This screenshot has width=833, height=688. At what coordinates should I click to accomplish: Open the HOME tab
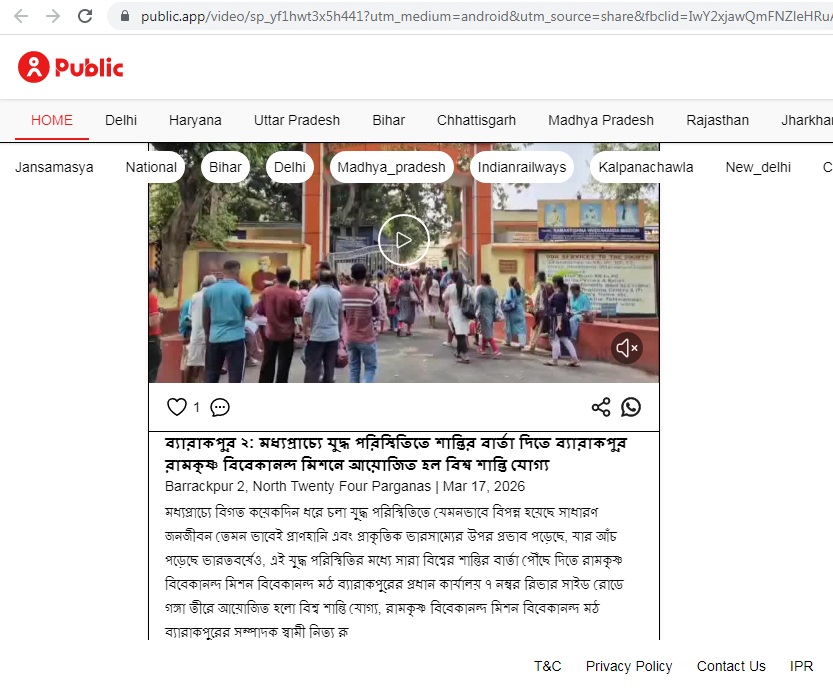52,120
